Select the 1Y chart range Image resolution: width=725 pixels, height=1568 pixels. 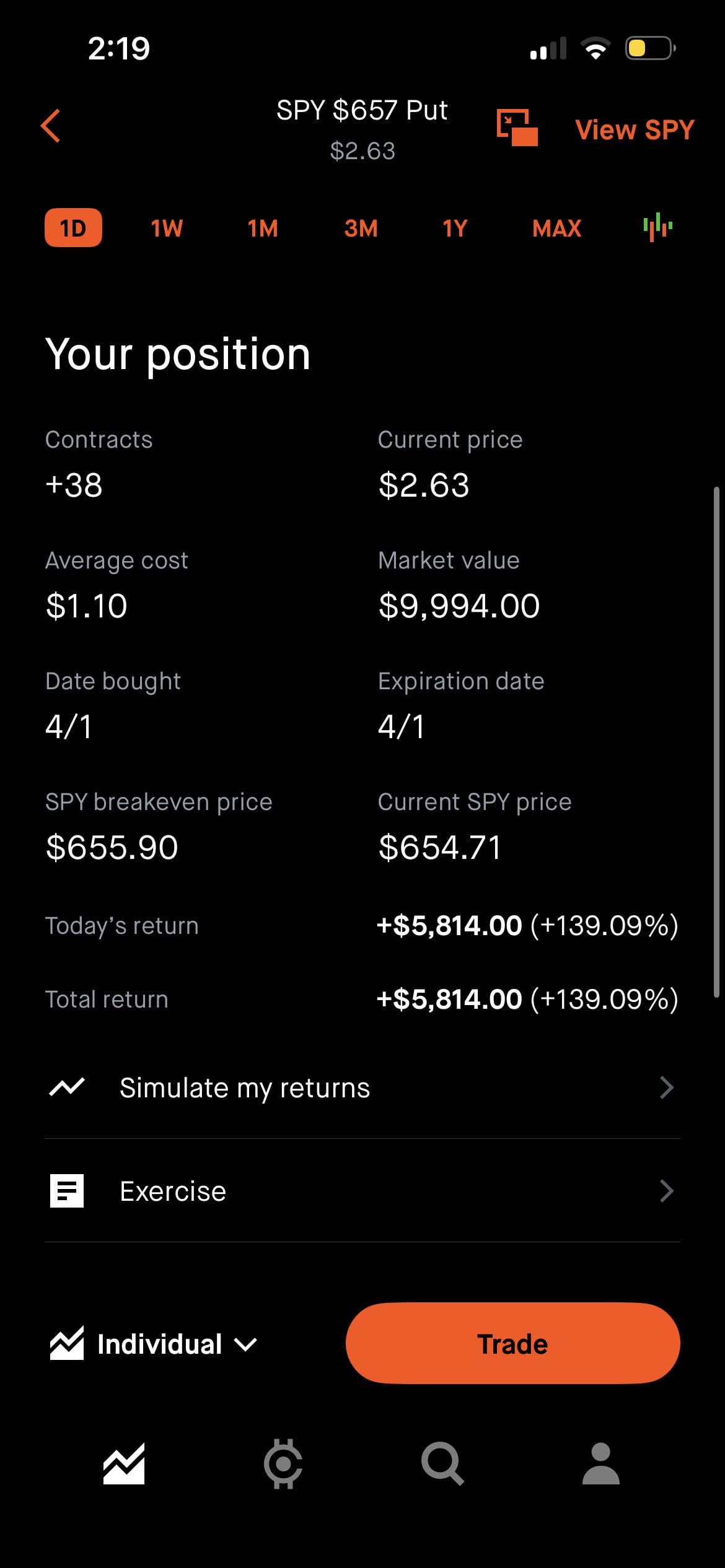pos(455,229)
